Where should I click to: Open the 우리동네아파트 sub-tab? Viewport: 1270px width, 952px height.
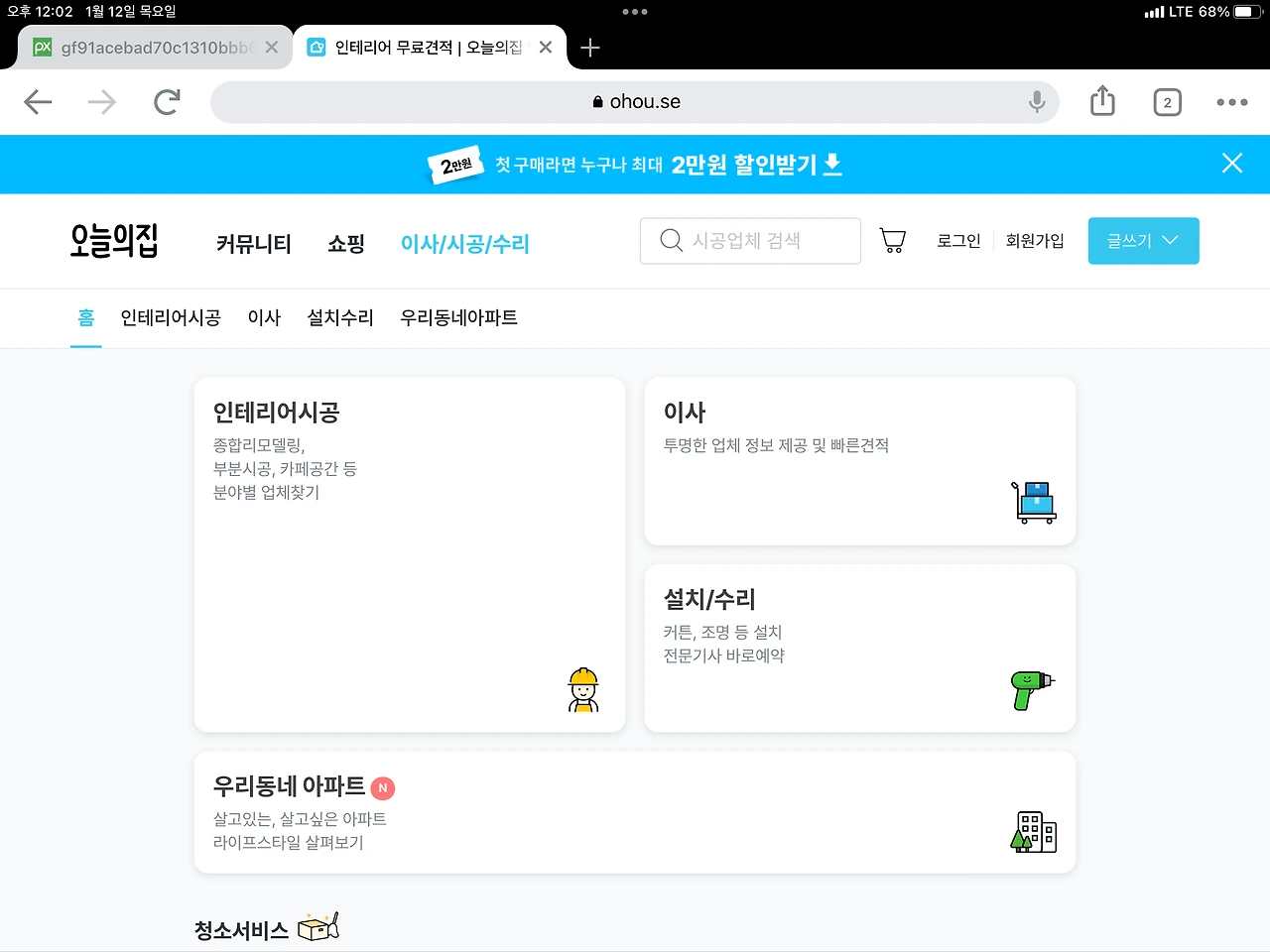coord(459,318)
